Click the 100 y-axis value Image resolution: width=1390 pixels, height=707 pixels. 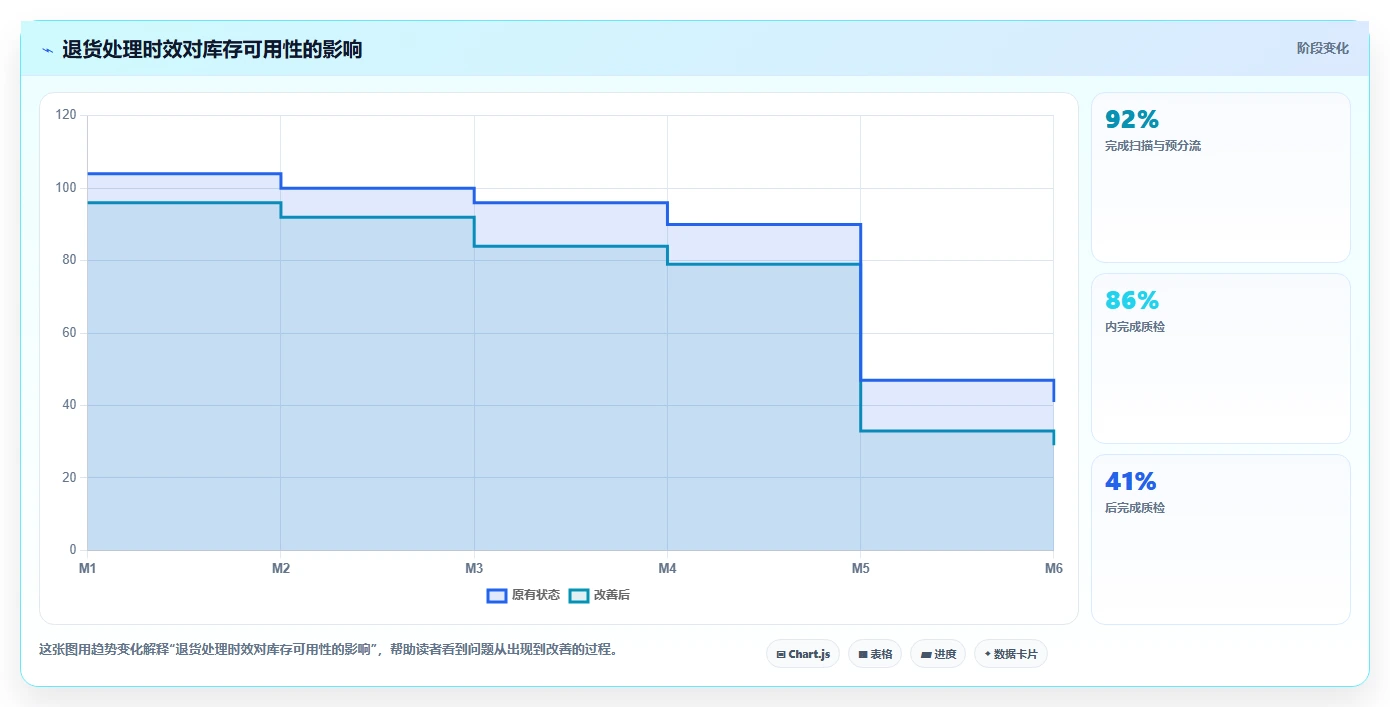(x=66, y=188)
